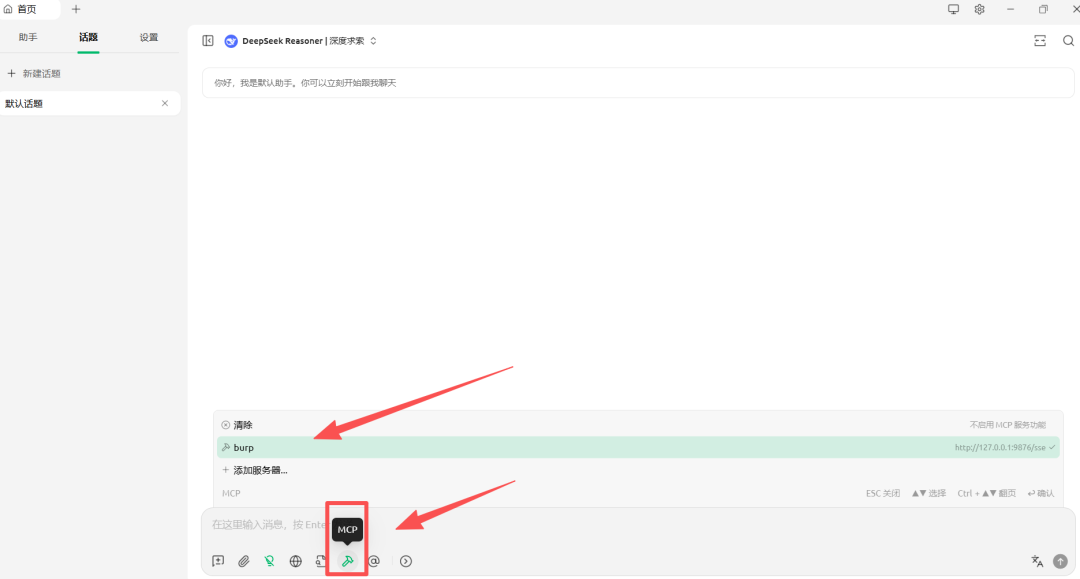The width and height of the screenshot is (1080, 579).
Task: Click 新建话题 to create a topic
Action: (x=41, y=74)
